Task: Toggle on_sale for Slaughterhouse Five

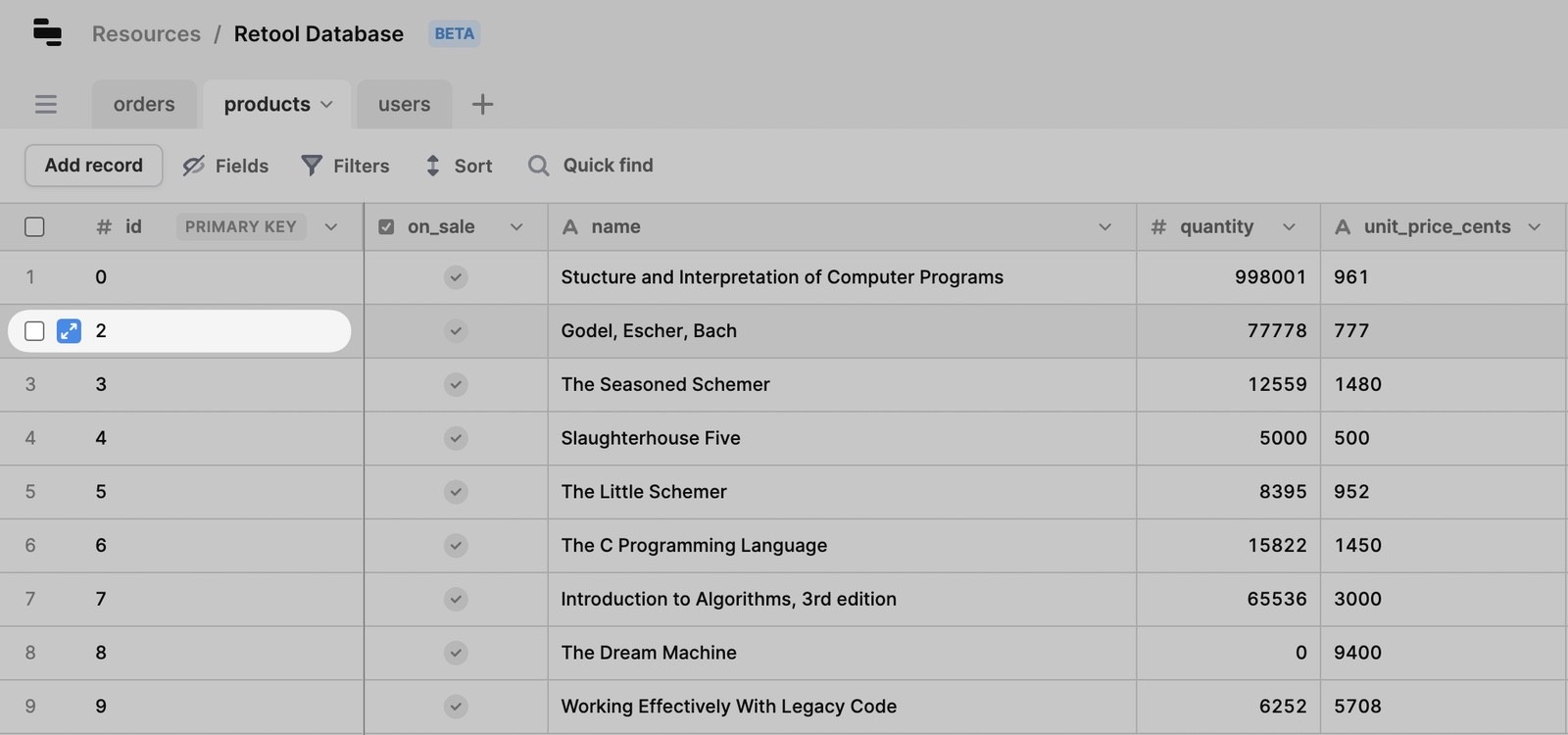Action: point(456,438)
